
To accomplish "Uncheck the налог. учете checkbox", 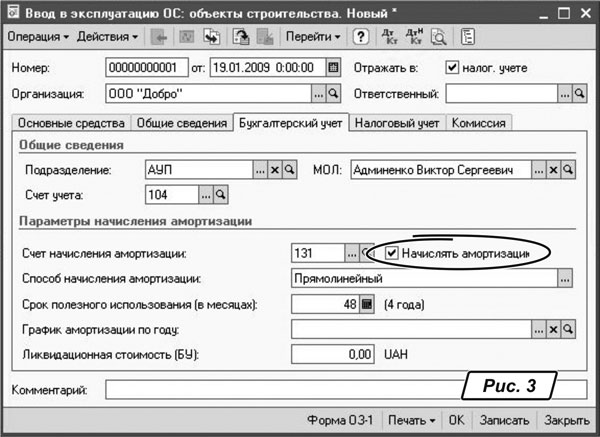I will (452, 68).
